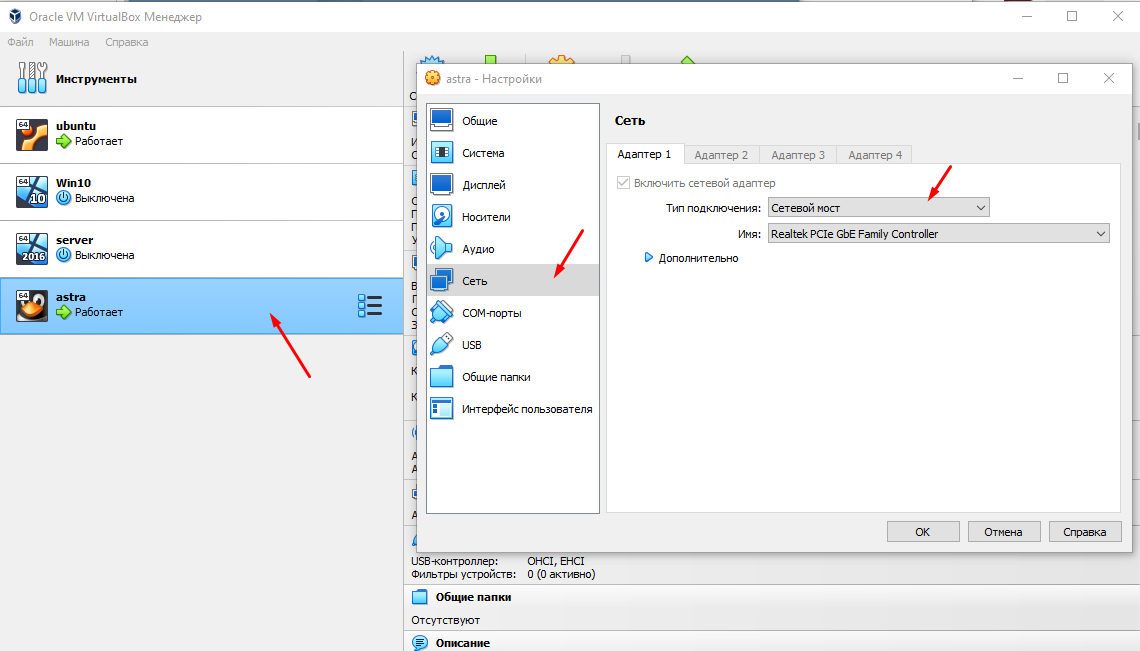1140x651 pixels.
Task: Open the astra machine list menu icon
Action: coord(370,305)
